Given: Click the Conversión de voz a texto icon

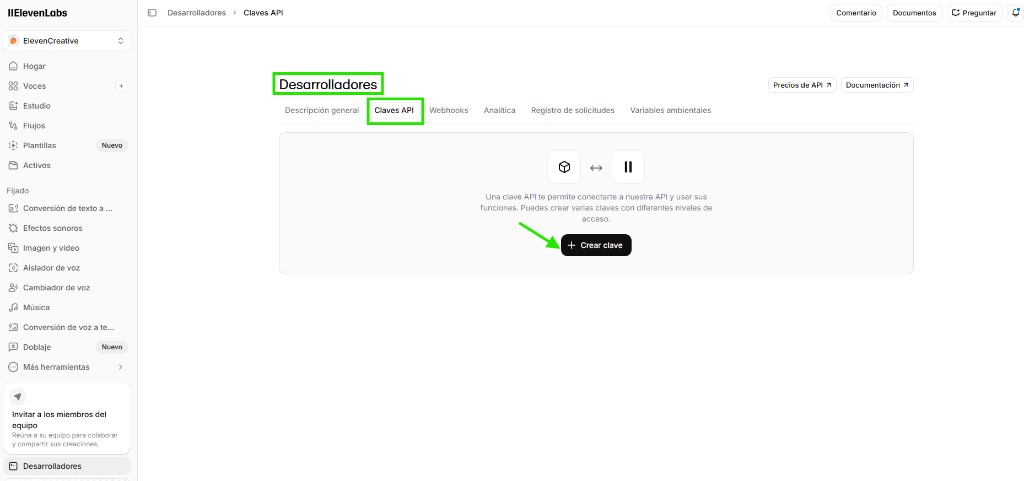Looking at the screenshot, I should point(13,327).
